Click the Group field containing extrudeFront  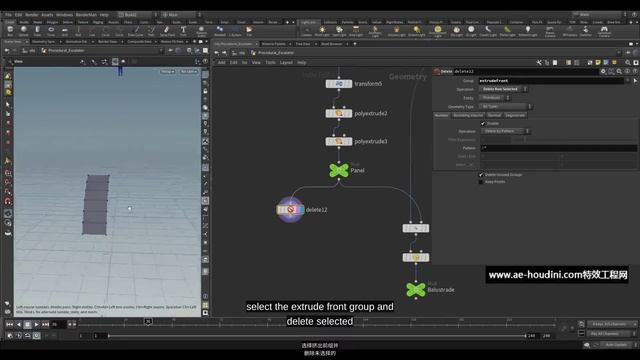pos(551,81)
